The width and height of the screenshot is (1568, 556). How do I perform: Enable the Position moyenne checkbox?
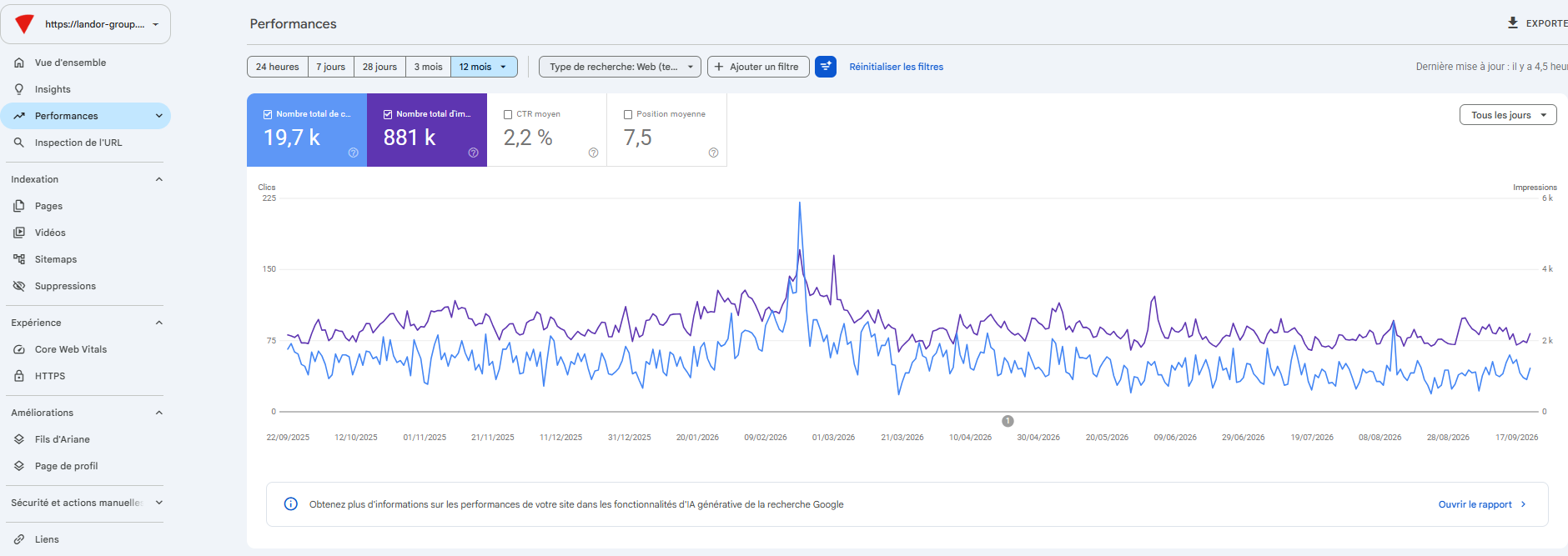click(x=628, y=114)
